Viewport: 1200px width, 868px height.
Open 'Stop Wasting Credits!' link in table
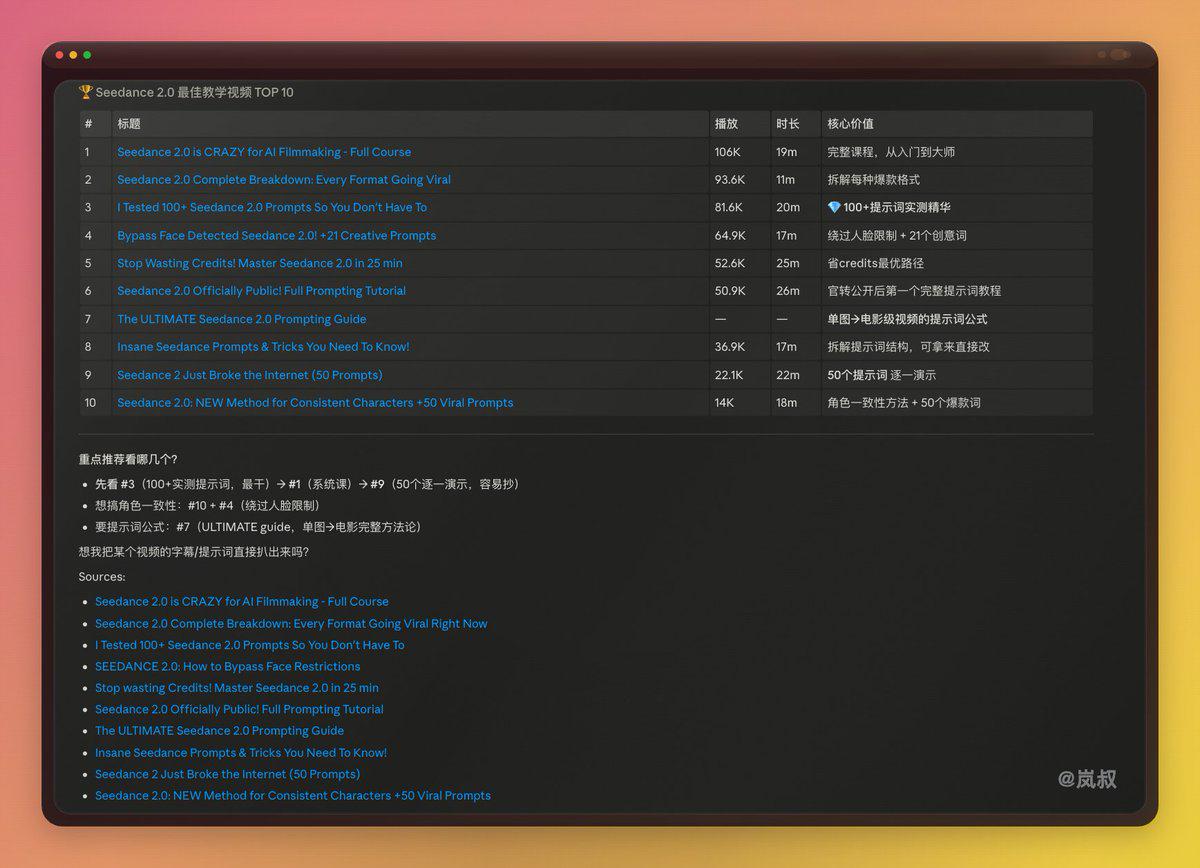(x=260, y=263)
